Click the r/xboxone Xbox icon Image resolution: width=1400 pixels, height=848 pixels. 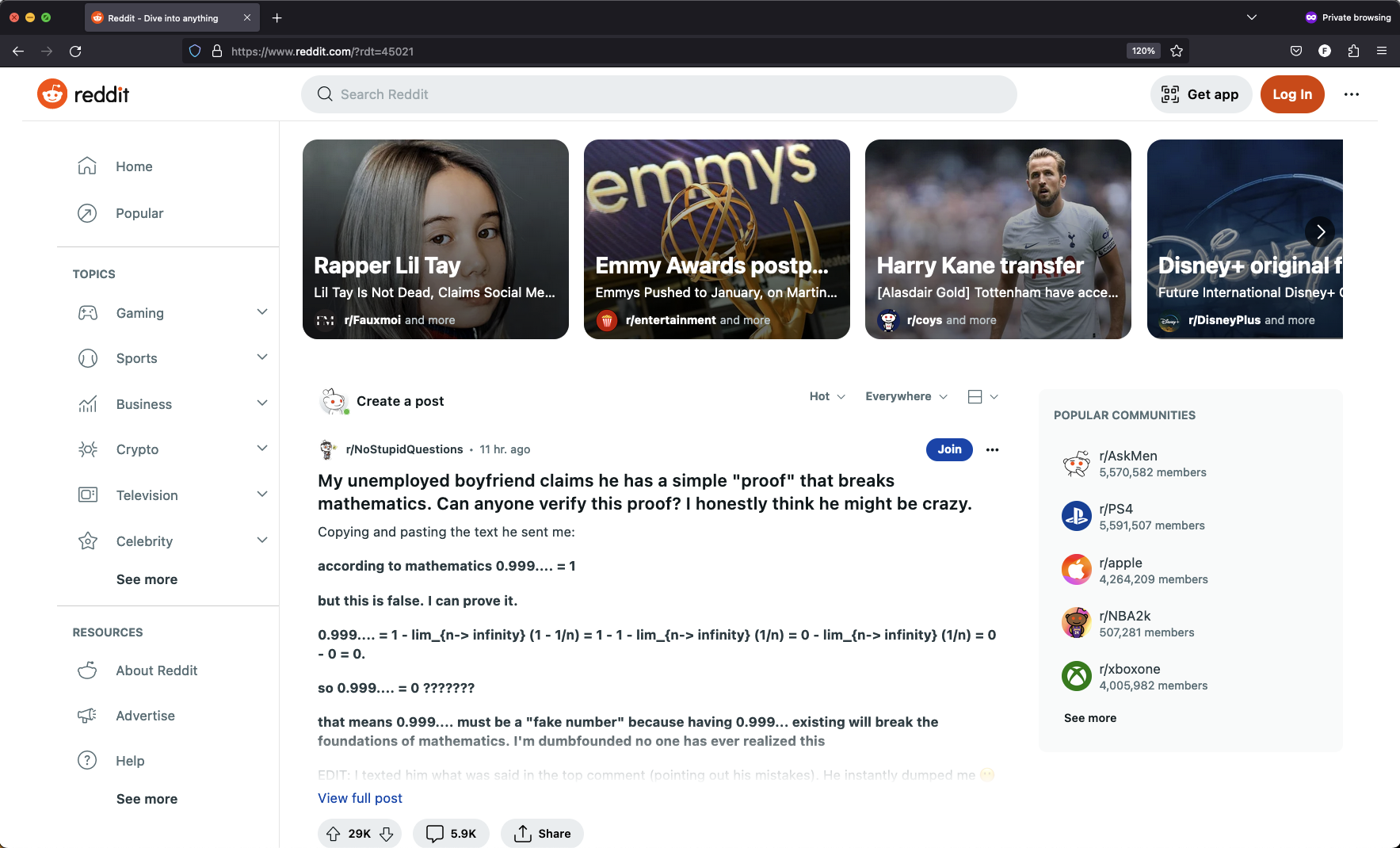click(x=1077, y=676)
